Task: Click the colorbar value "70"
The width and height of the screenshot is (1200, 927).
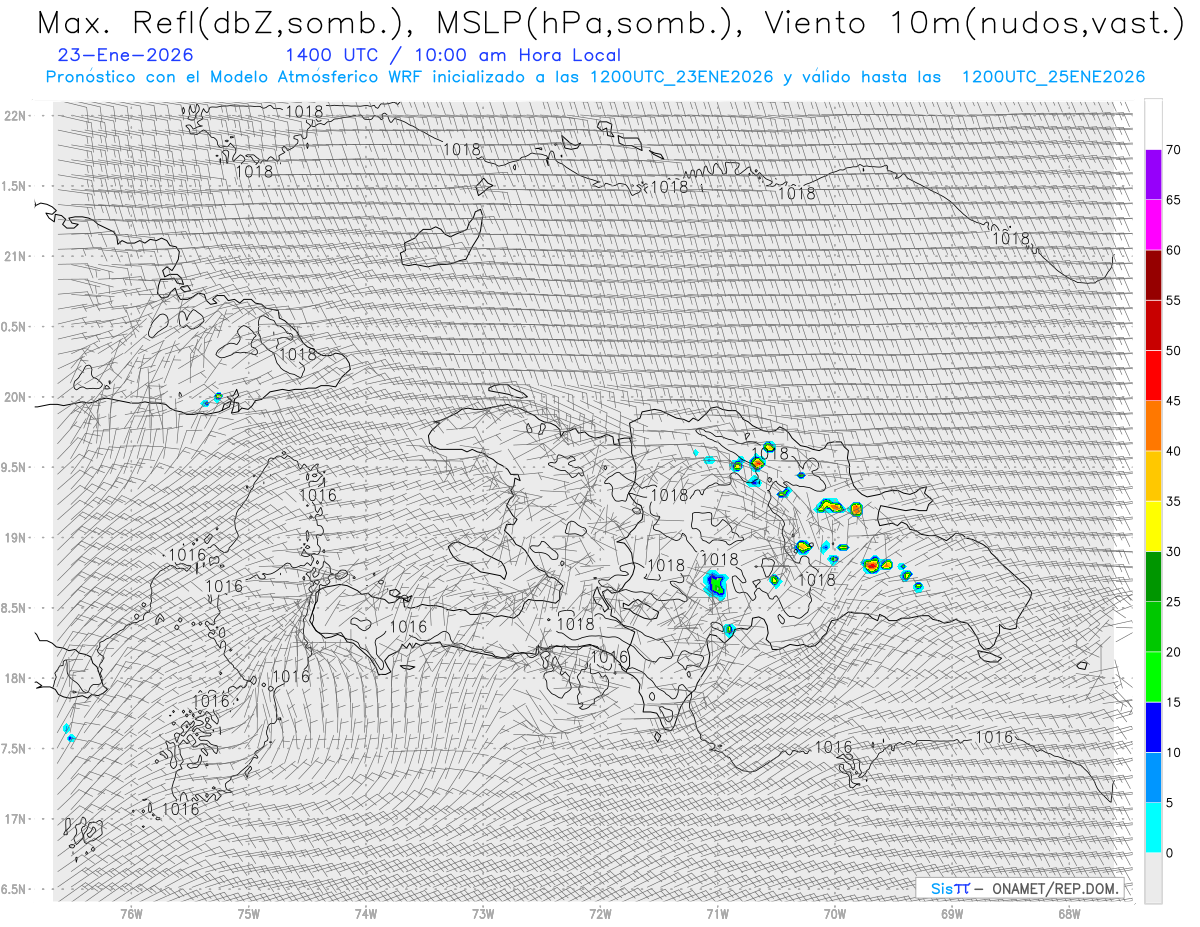Action: [1174, 150]
